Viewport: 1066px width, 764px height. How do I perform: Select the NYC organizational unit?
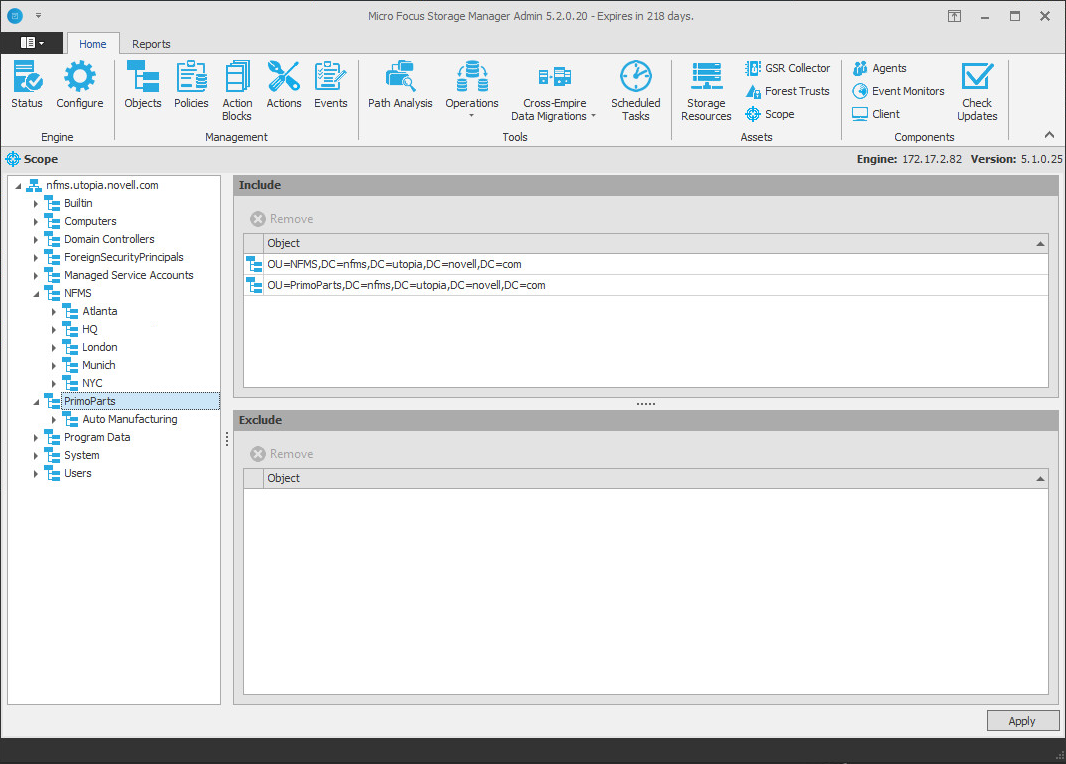(x=92, y=383)
